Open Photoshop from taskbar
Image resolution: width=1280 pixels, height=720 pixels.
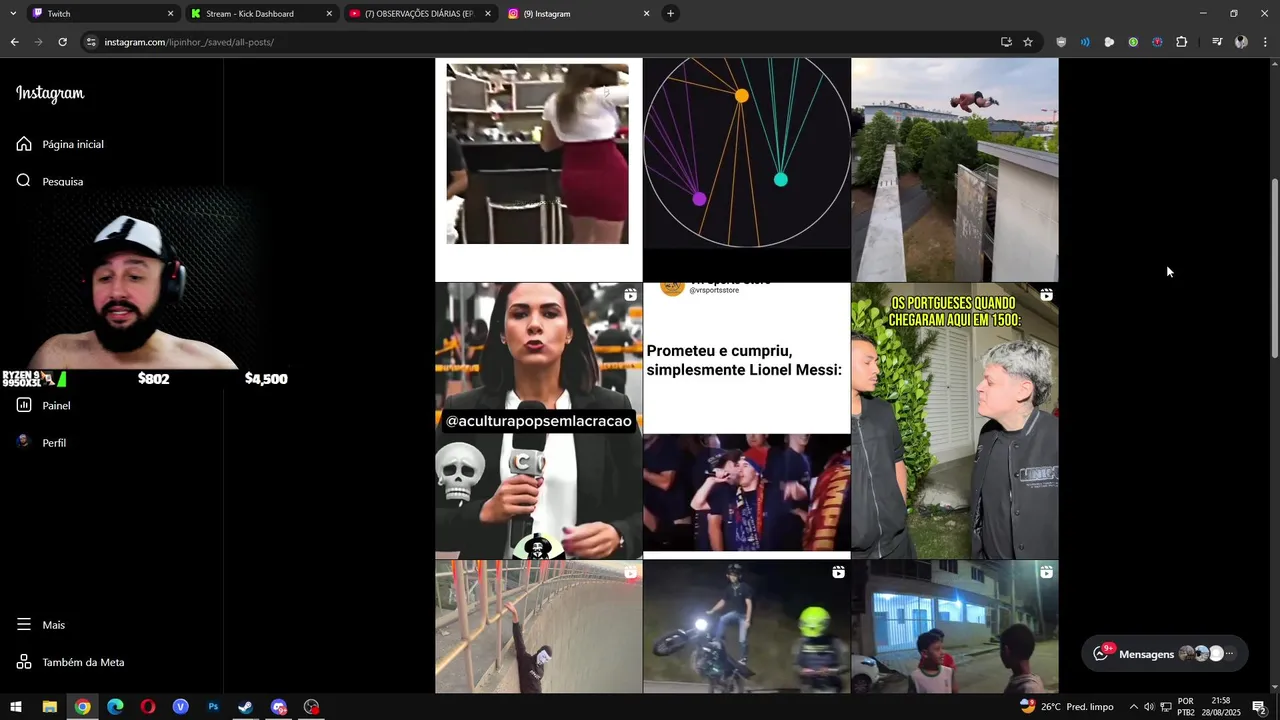[x=213, y=707]
